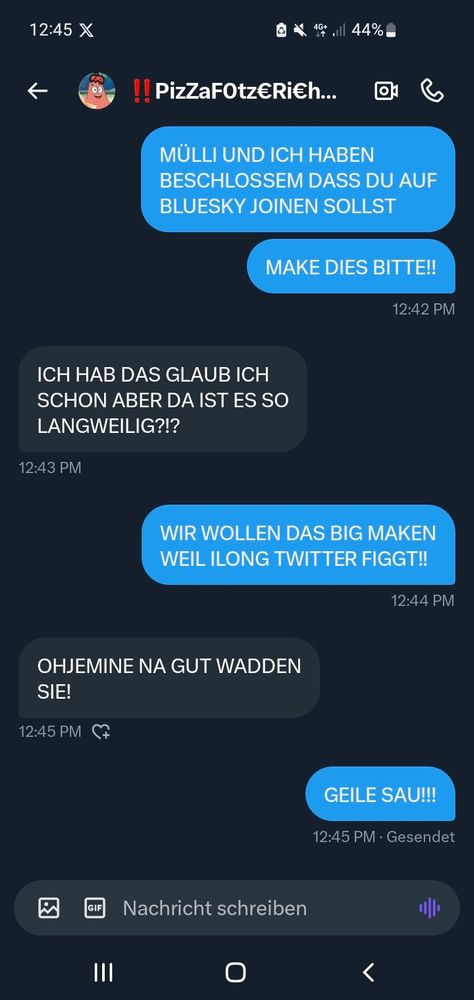This screenshot has width=474, height=1000.
Task: Open the GIF picker
Action: (95, 908)
